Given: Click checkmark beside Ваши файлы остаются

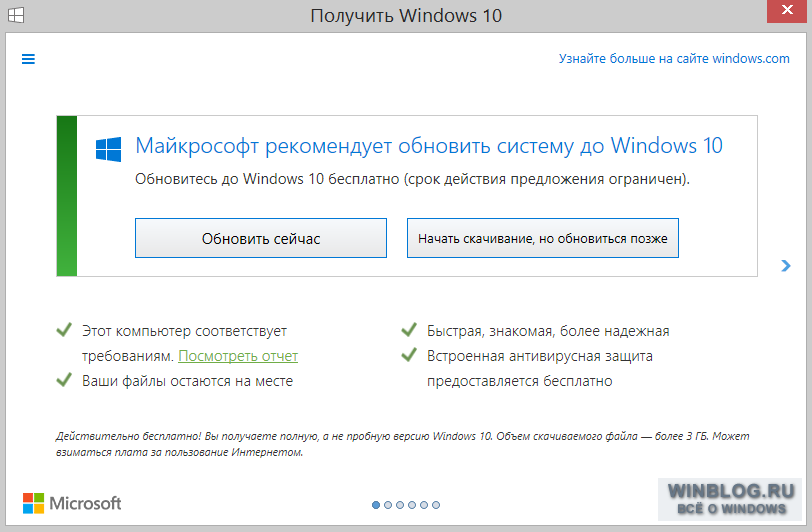Looking at the screenshot, I should click(x=64, y=380).
